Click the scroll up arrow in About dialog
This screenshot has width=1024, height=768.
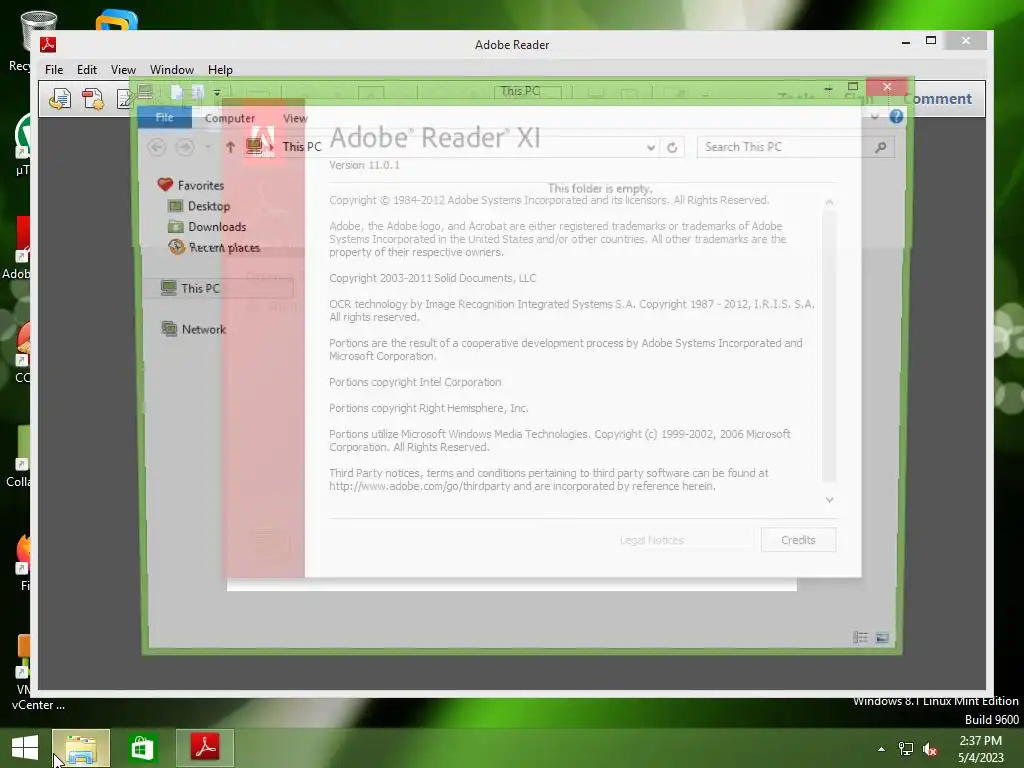click(829, 202)
